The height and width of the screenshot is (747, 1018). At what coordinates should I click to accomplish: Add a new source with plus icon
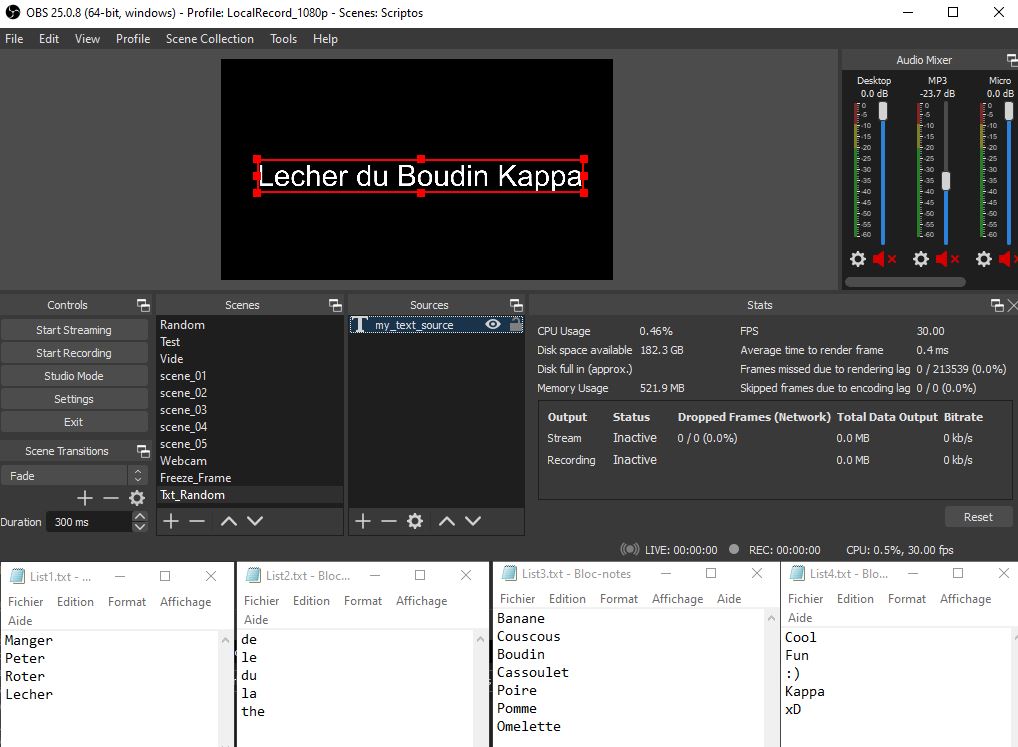tap(363, 520)
